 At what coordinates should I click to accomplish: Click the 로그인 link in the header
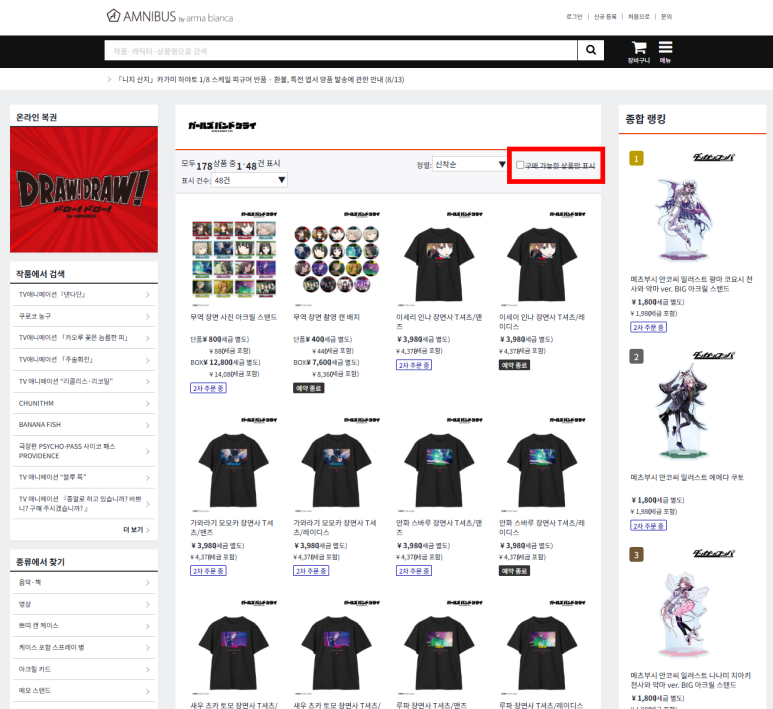(574, 17)
